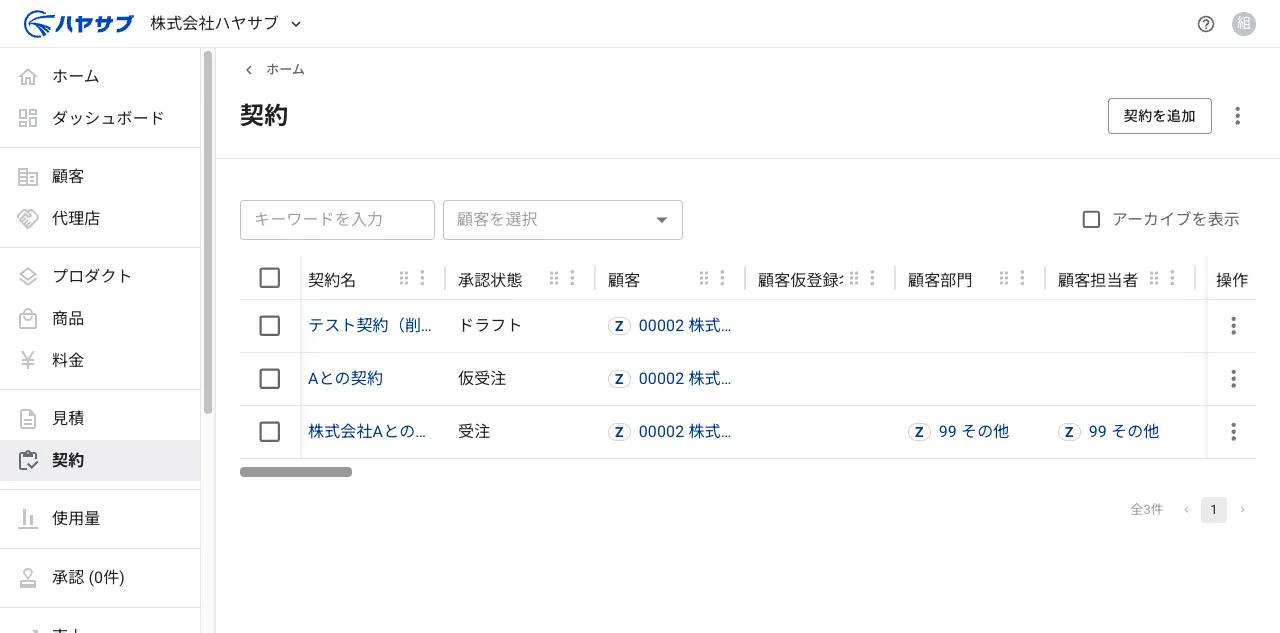Viewport: 1280px width, 633px height.
Task: Click the 仮受注 status cell
Action: (482, 379)
